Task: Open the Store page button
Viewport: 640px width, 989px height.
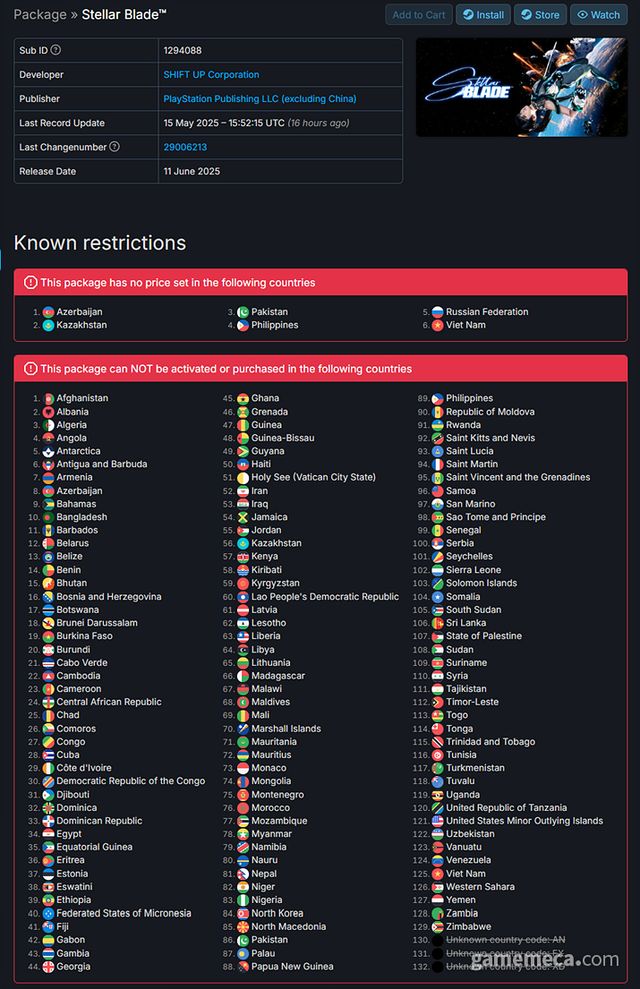Action: point(539,15)
